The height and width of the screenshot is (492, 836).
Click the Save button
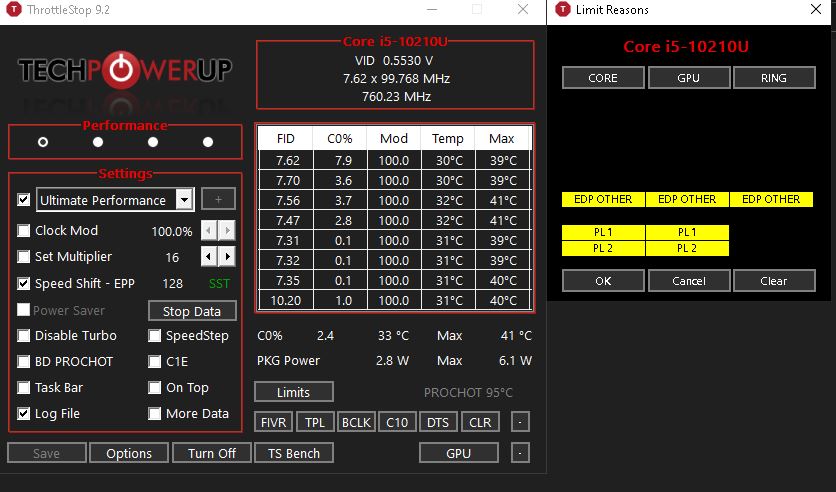point(46,453)
